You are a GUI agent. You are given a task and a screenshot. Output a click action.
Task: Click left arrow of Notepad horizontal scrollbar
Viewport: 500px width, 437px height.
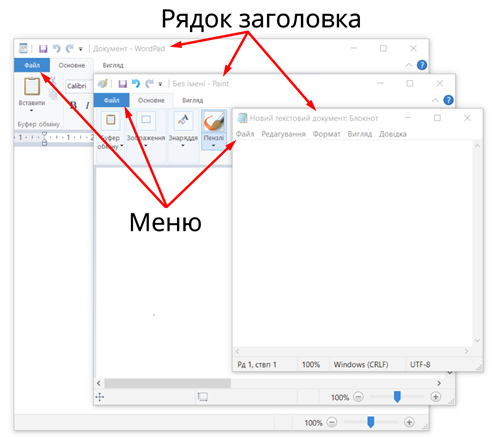[237, 351]
